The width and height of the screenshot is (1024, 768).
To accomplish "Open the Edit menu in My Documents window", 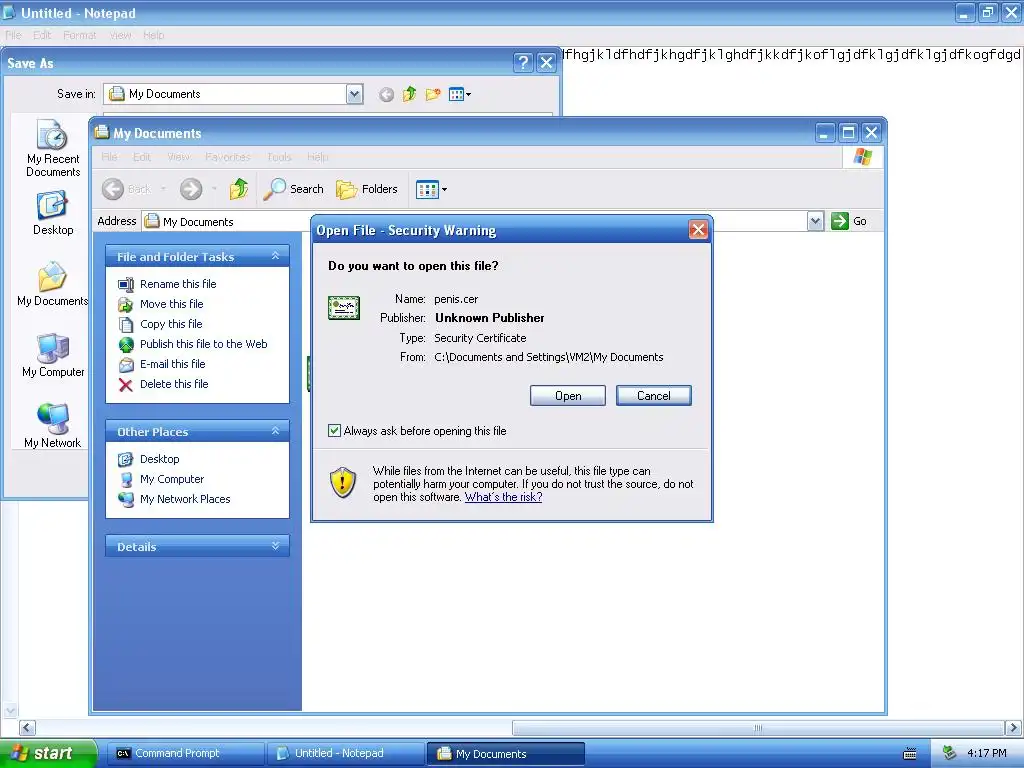I will (x=142, y=157).
